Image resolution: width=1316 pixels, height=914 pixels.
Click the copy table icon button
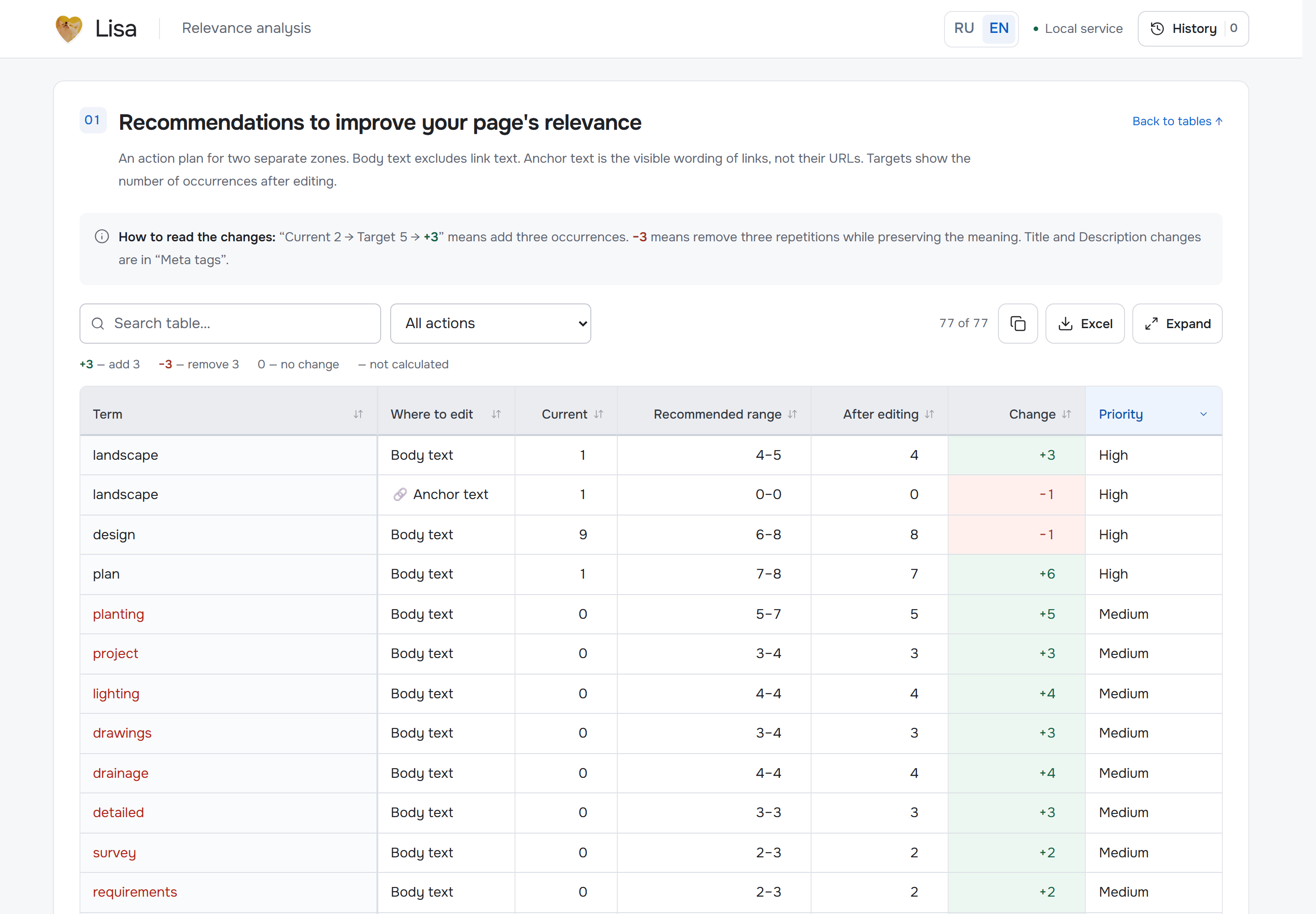[x=1018, y=324]
